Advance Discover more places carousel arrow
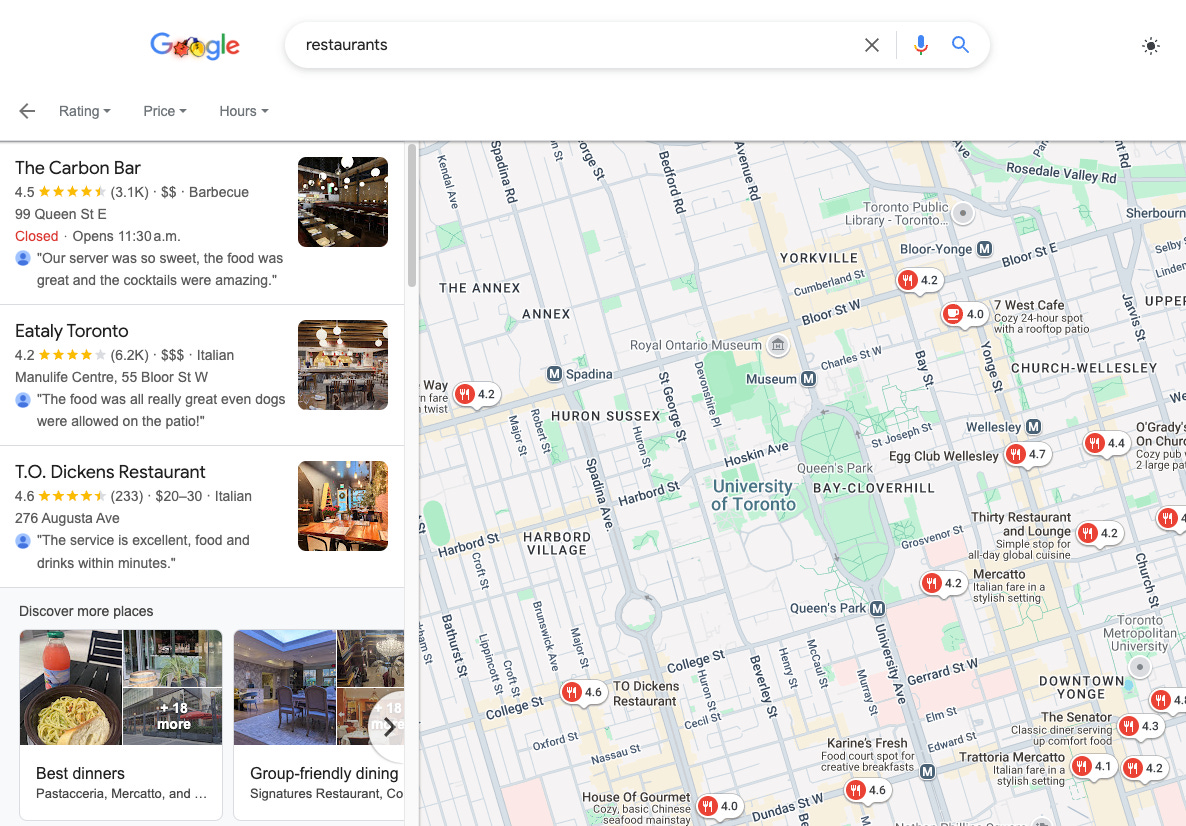 [389, 727]
